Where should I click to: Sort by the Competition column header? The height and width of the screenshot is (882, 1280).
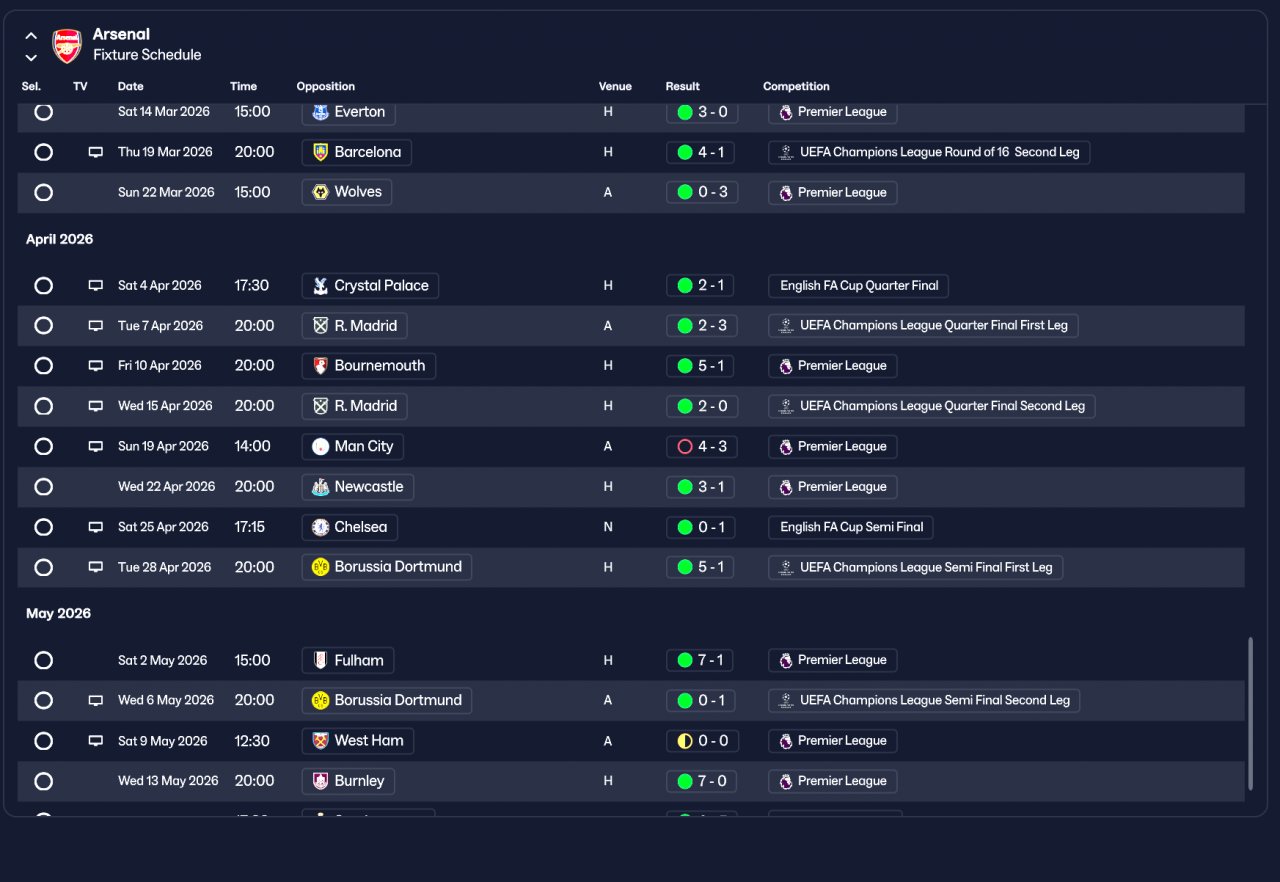pos(796,87)
